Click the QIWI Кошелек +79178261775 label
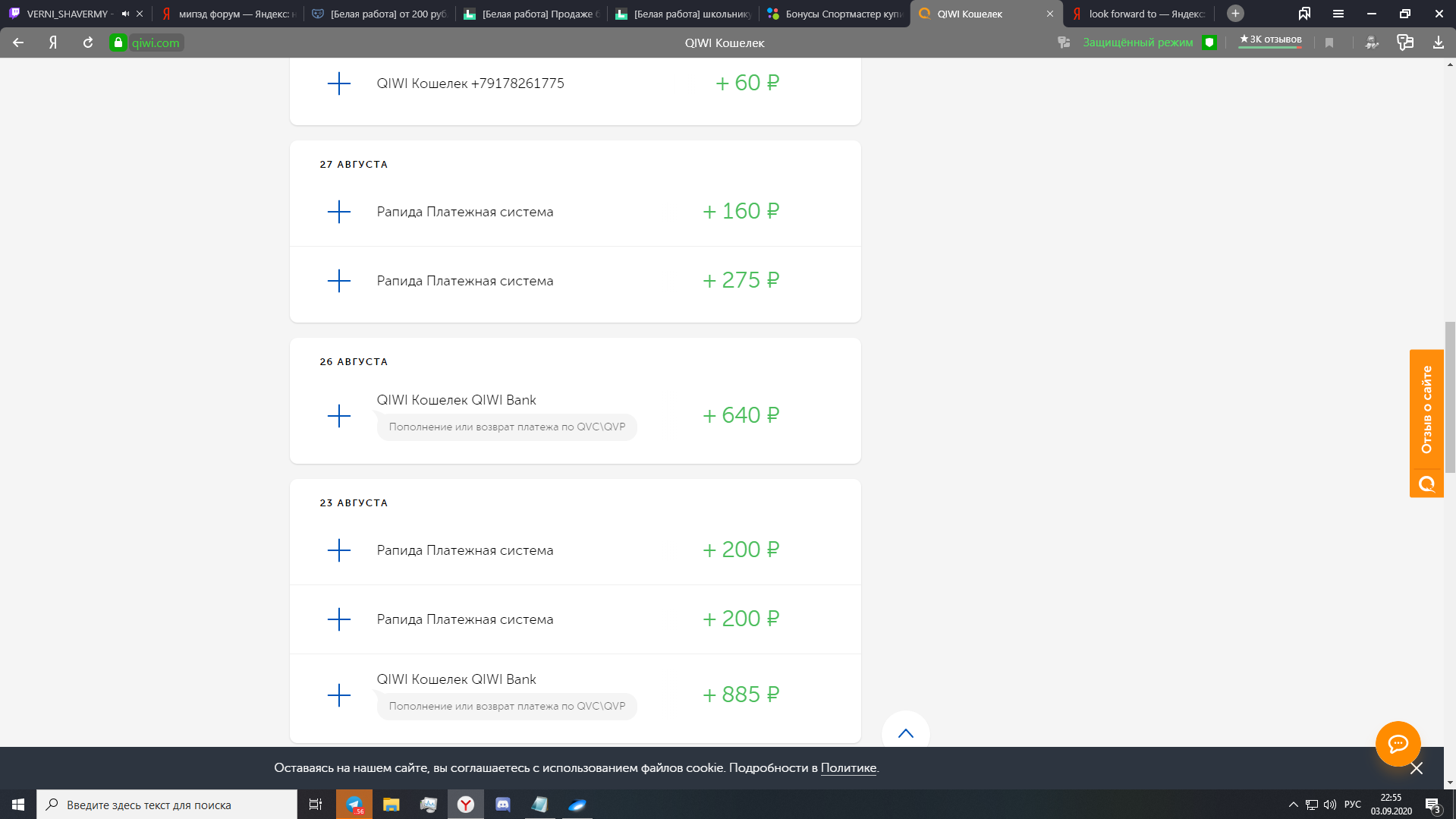The image size is (1456, 819). point(470,83)
